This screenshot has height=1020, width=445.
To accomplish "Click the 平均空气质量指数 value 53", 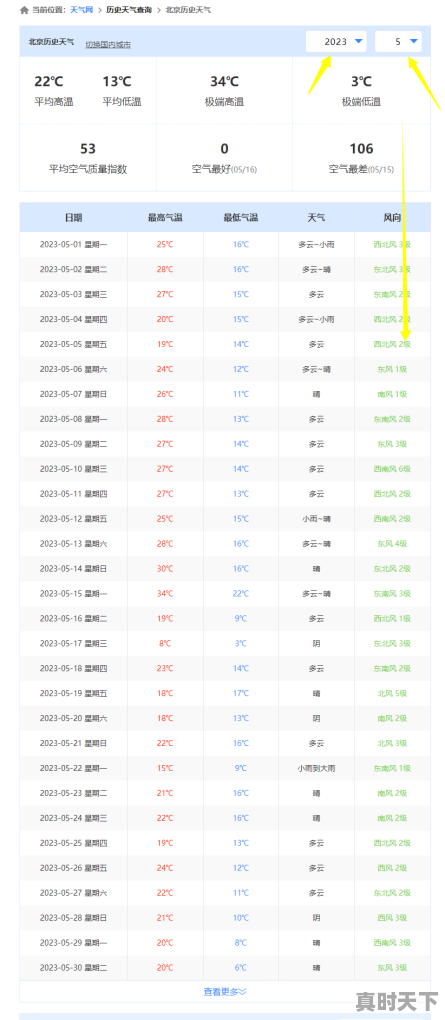I will pos(88,149).
